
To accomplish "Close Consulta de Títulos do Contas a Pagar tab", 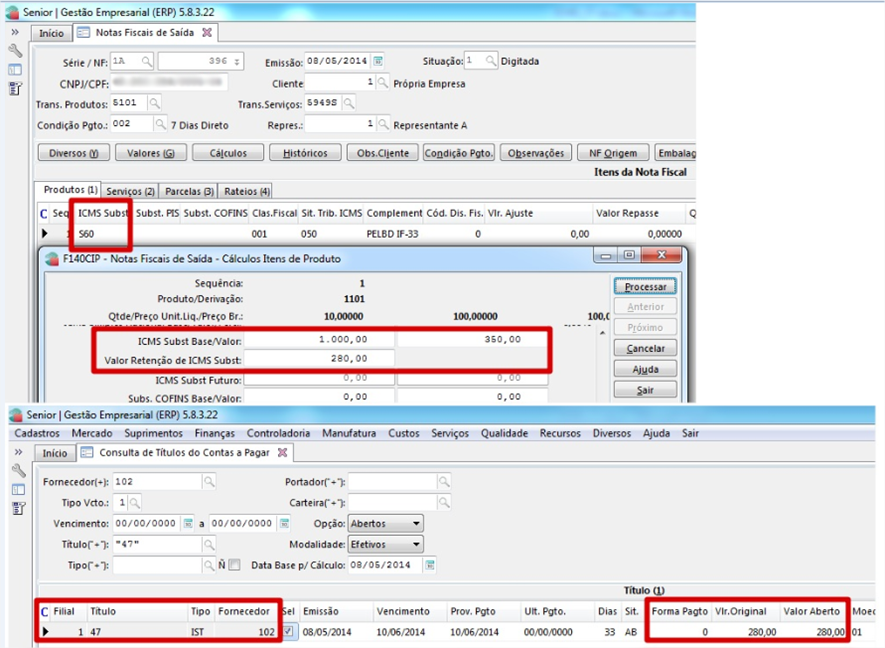I will (x=283, y=453).
